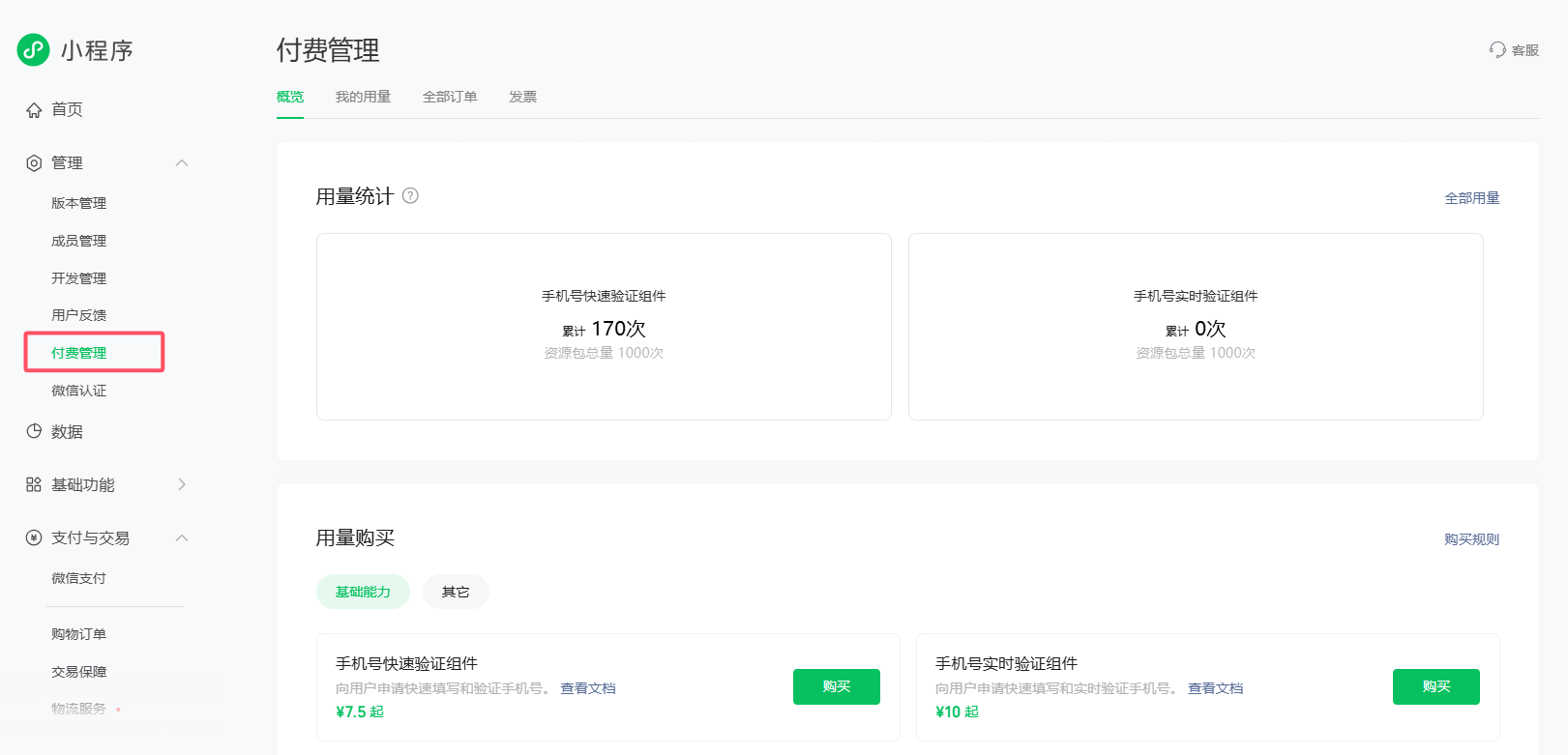
Task: Click 查看文档 for 手机号实时验证组件
Action: [x=1215, y=688]
